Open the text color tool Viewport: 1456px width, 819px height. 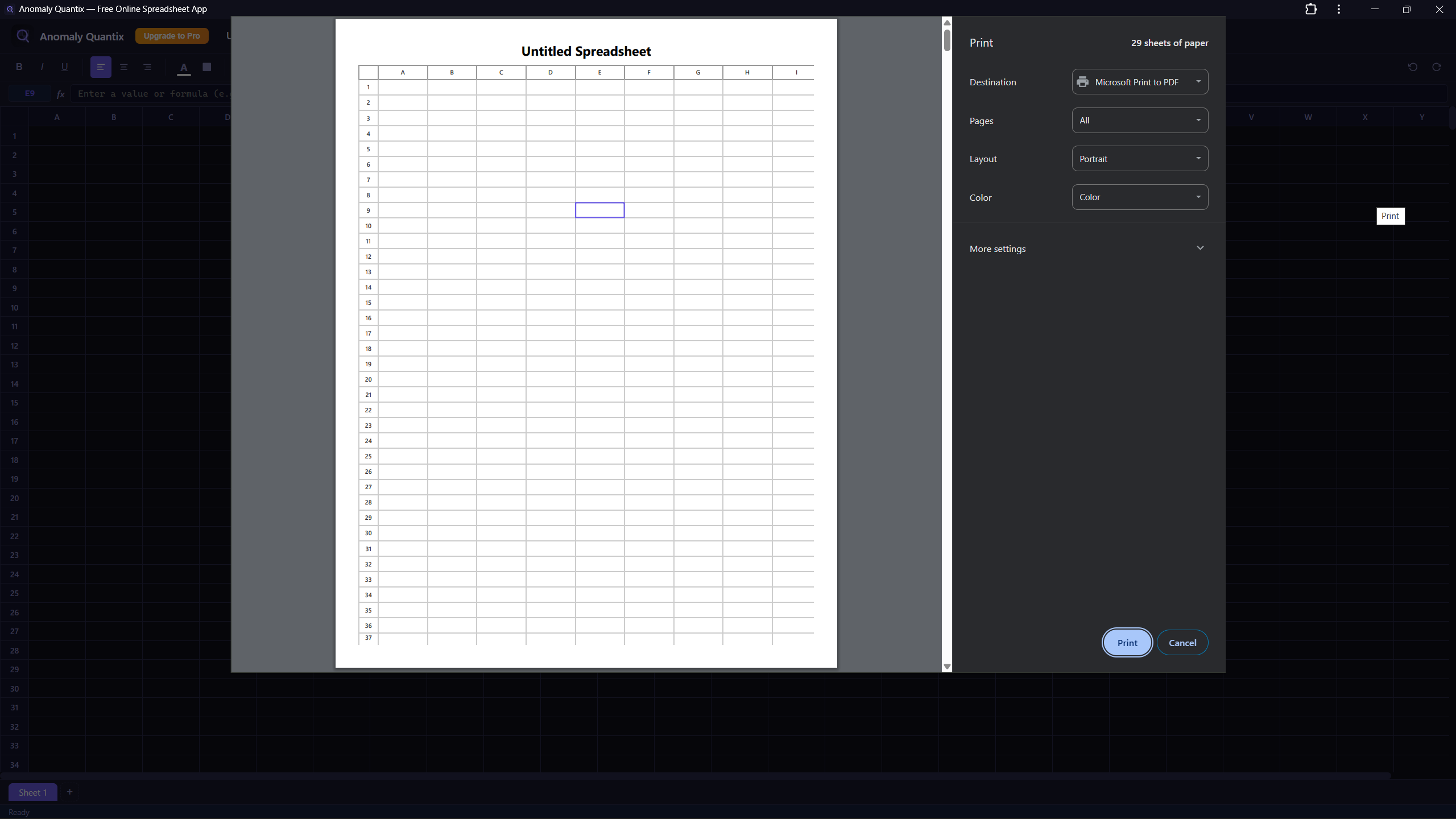pos(184,68)
